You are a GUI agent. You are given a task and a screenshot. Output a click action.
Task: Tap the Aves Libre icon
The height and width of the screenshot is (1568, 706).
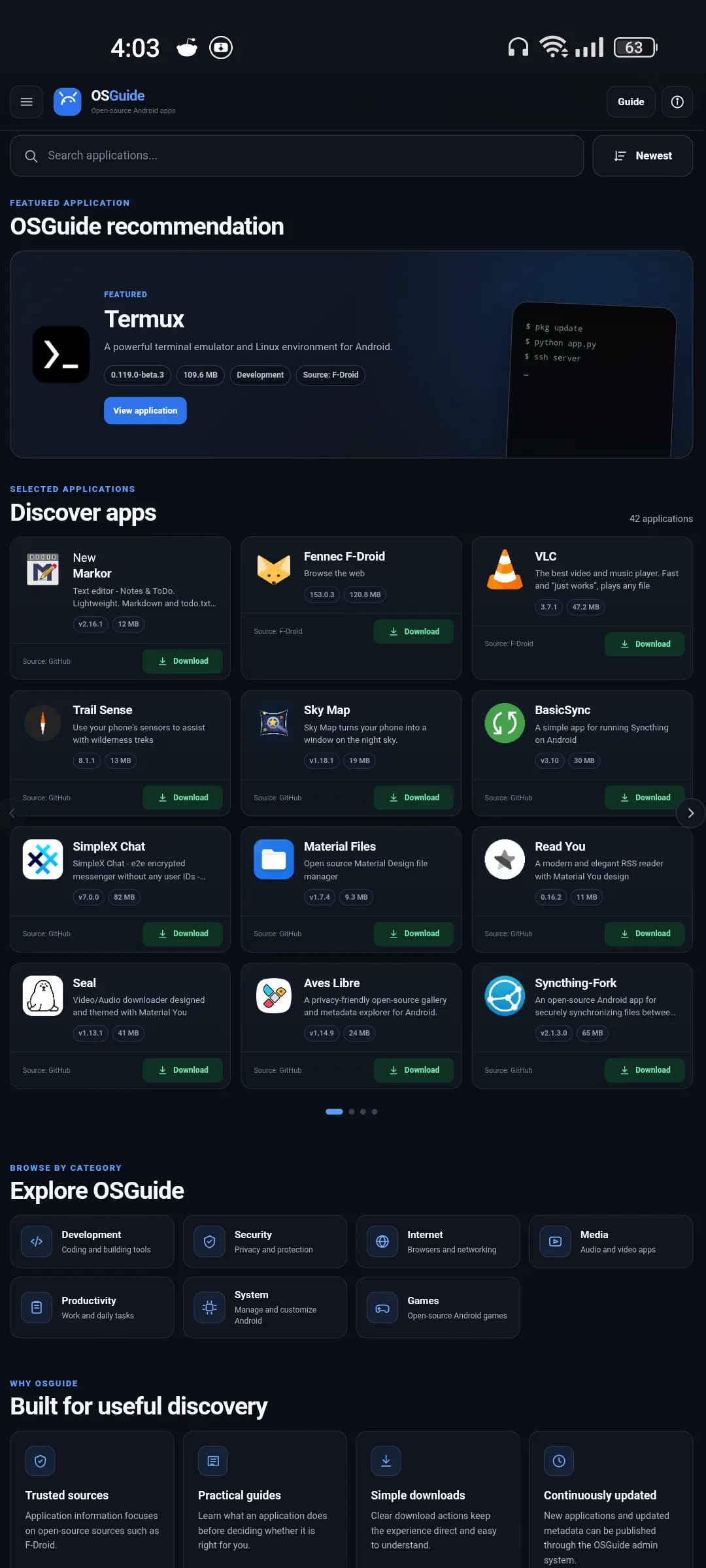click(274, 996)
